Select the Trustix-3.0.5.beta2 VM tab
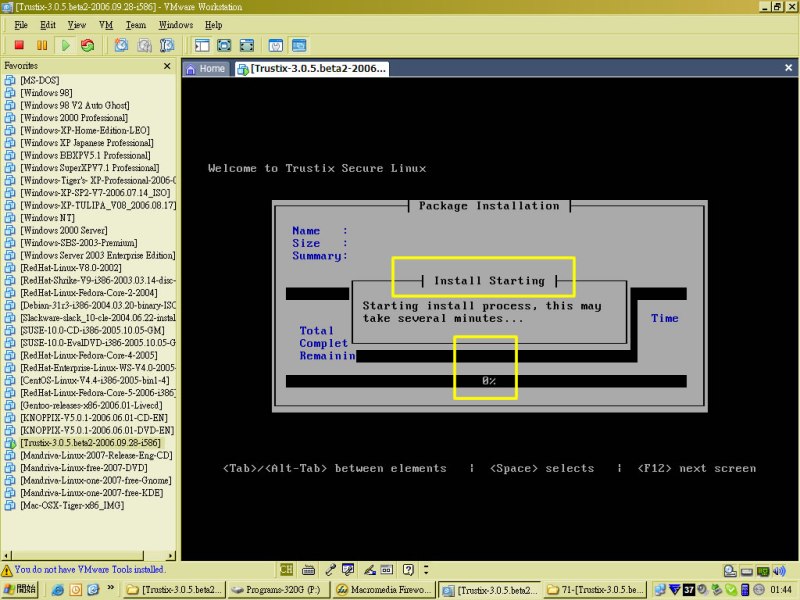Image resolution: width=800 pixels, height=600 pixels. [312, 68]
